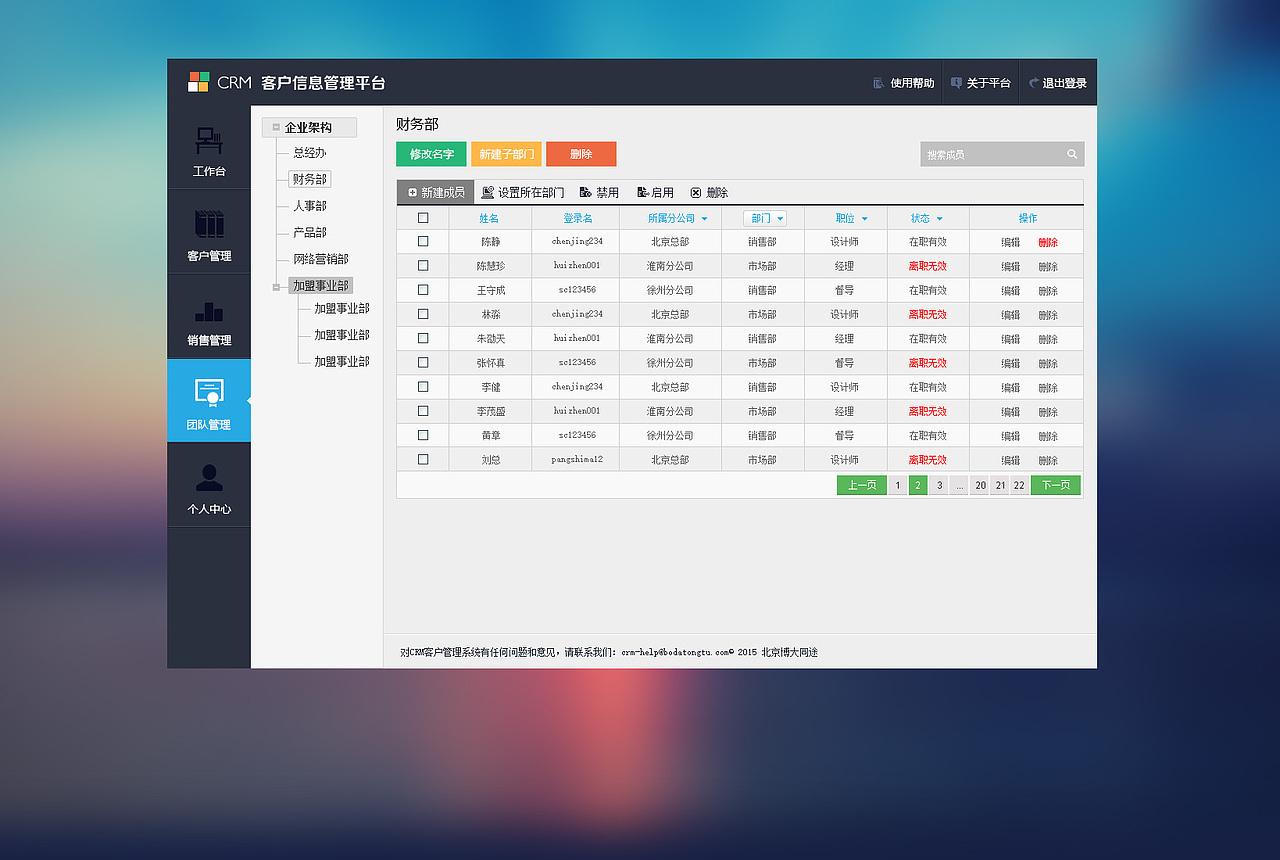Check the row checkbox for 陈慧珍

[423, 265]
